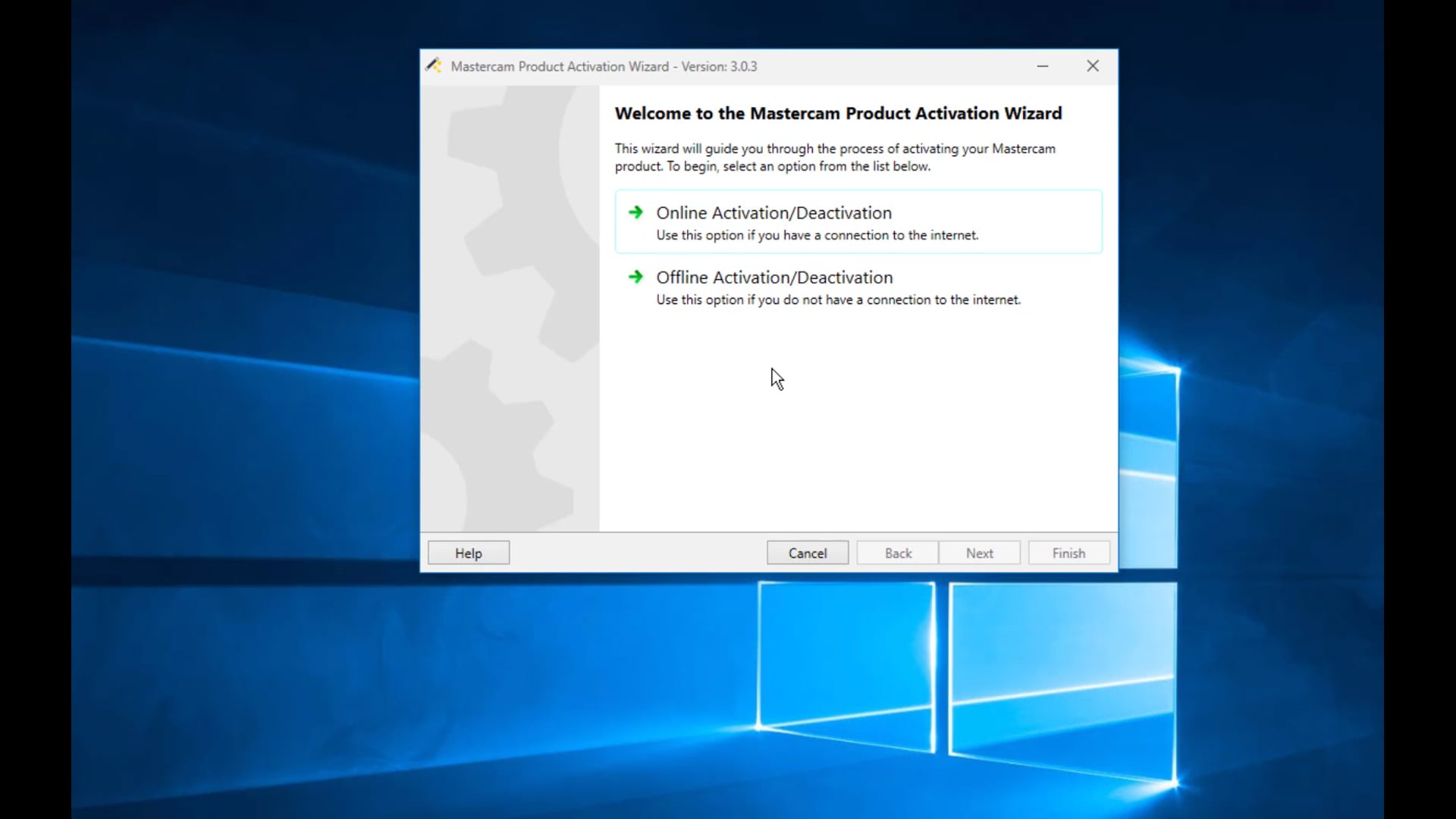This screenshot has height=819, width=1456.
Task: Select Offline Activation/Deactivation option
Action: coord(858,287)
